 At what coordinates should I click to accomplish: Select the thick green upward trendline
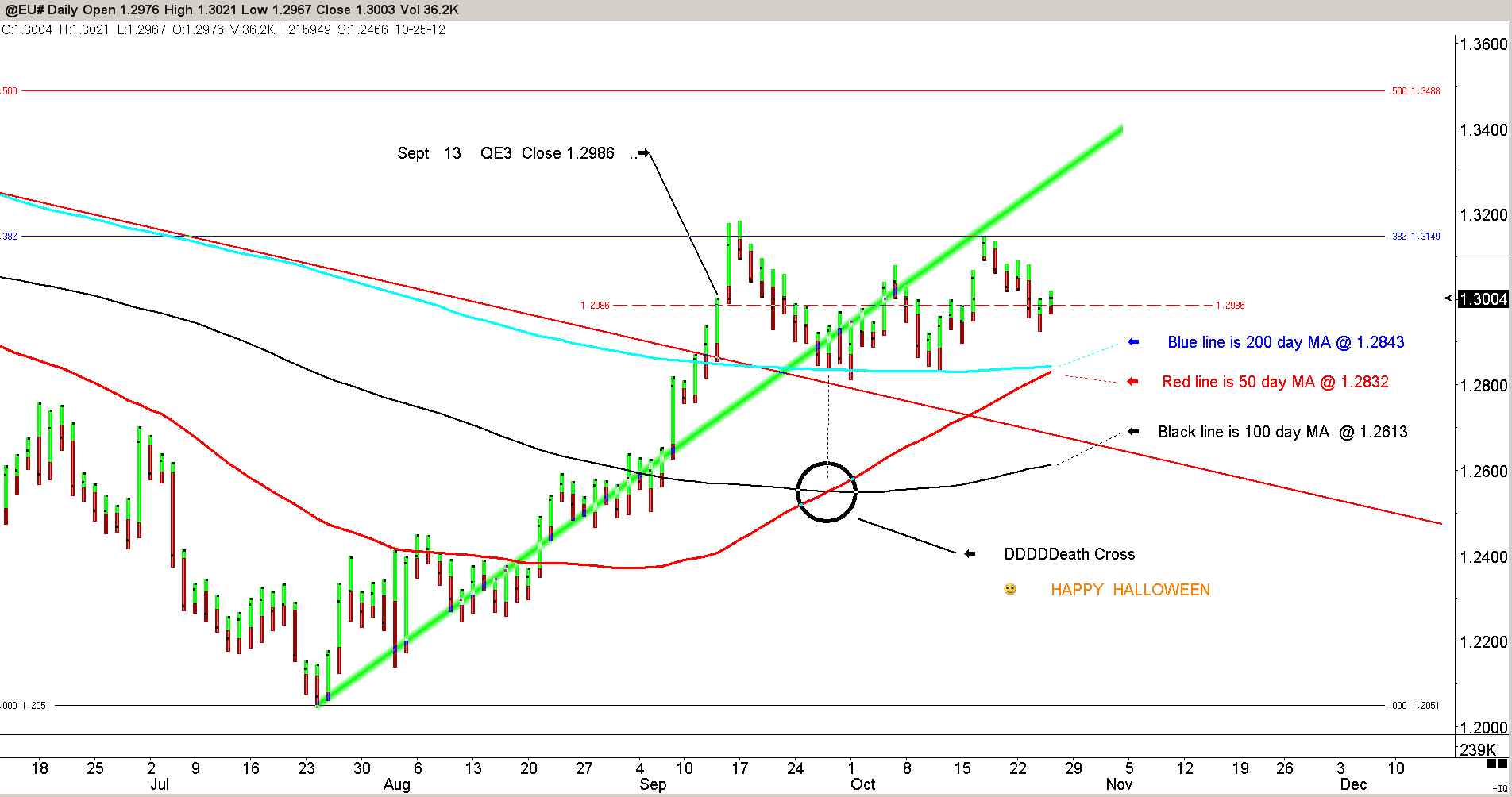[719, 416]
